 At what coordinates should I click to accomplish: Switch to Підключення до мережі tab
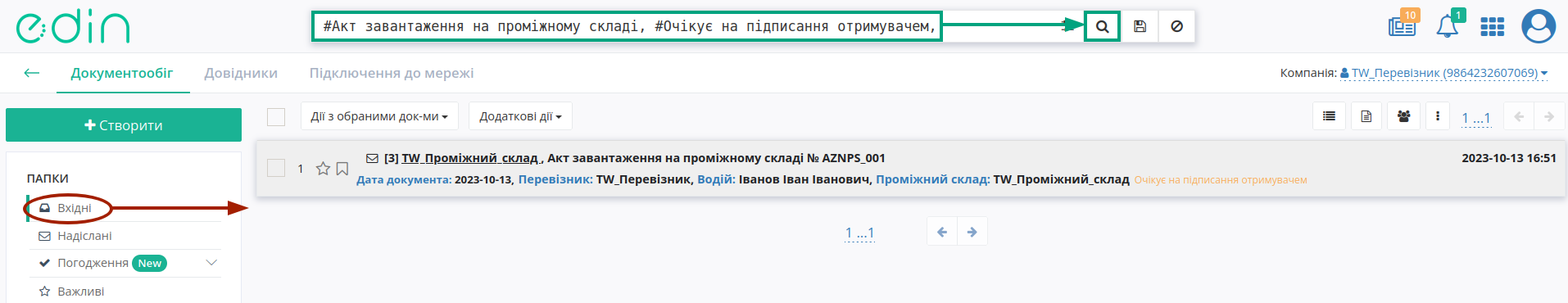coord(392,73)
